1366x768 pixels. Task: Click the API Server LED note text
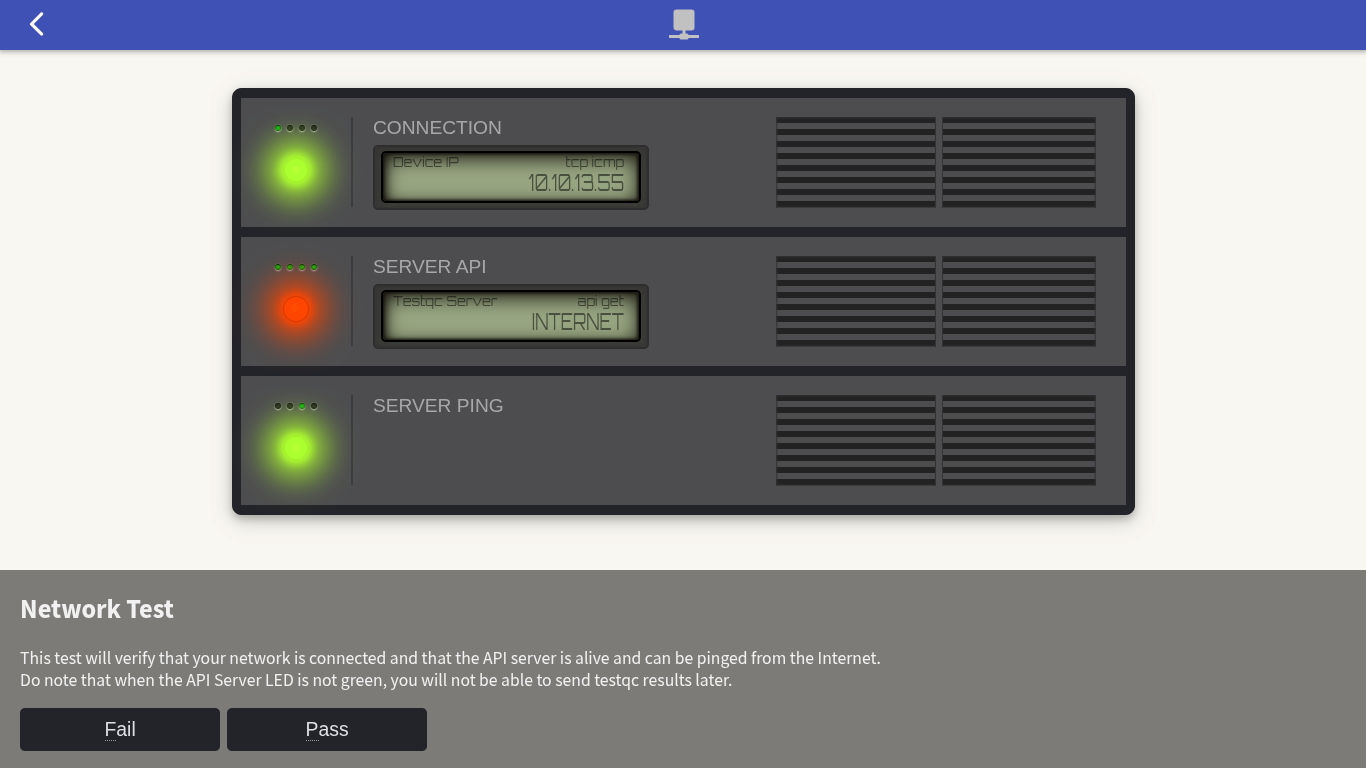pos(376,680)
